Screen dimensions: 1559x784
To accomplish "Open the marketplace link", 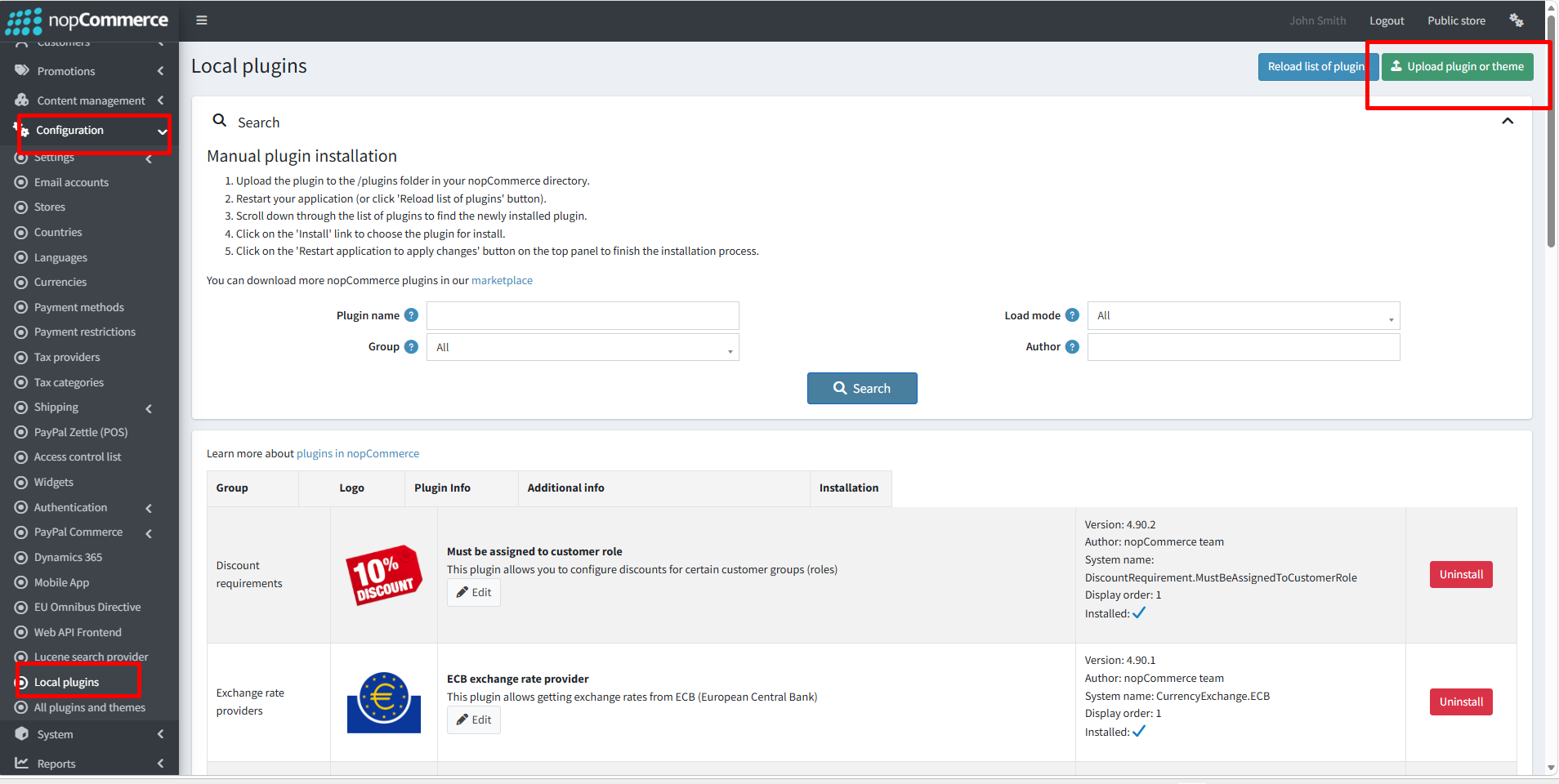I will click(502, 280).
